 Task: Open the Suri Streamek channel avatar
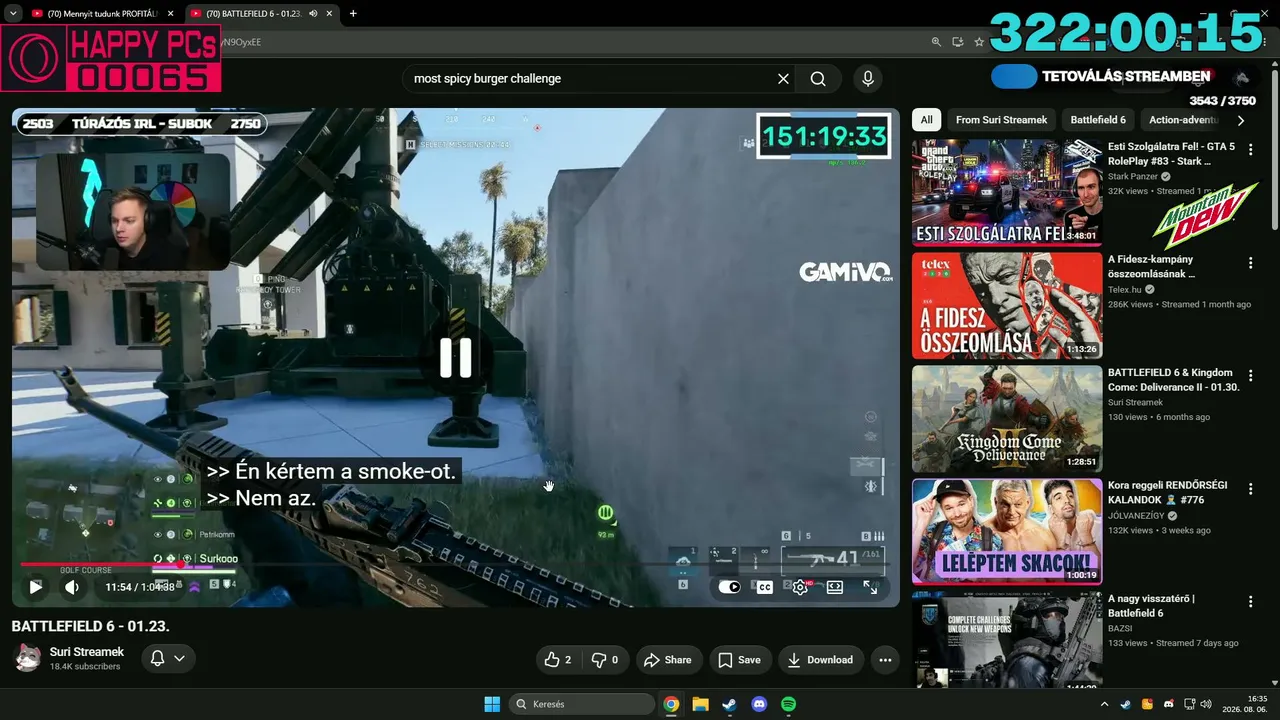pyautogui.click(x=27, y=658)
